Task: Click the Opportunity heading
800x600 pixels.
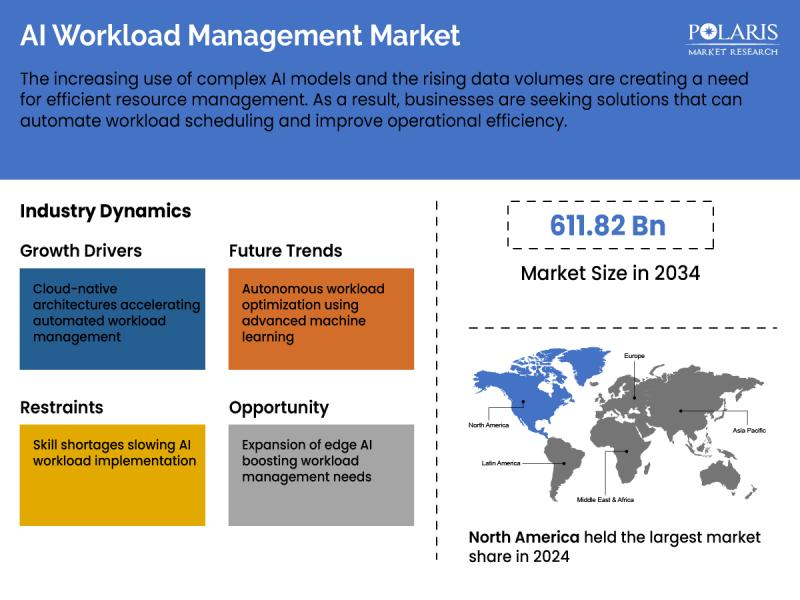Action: 278,407
